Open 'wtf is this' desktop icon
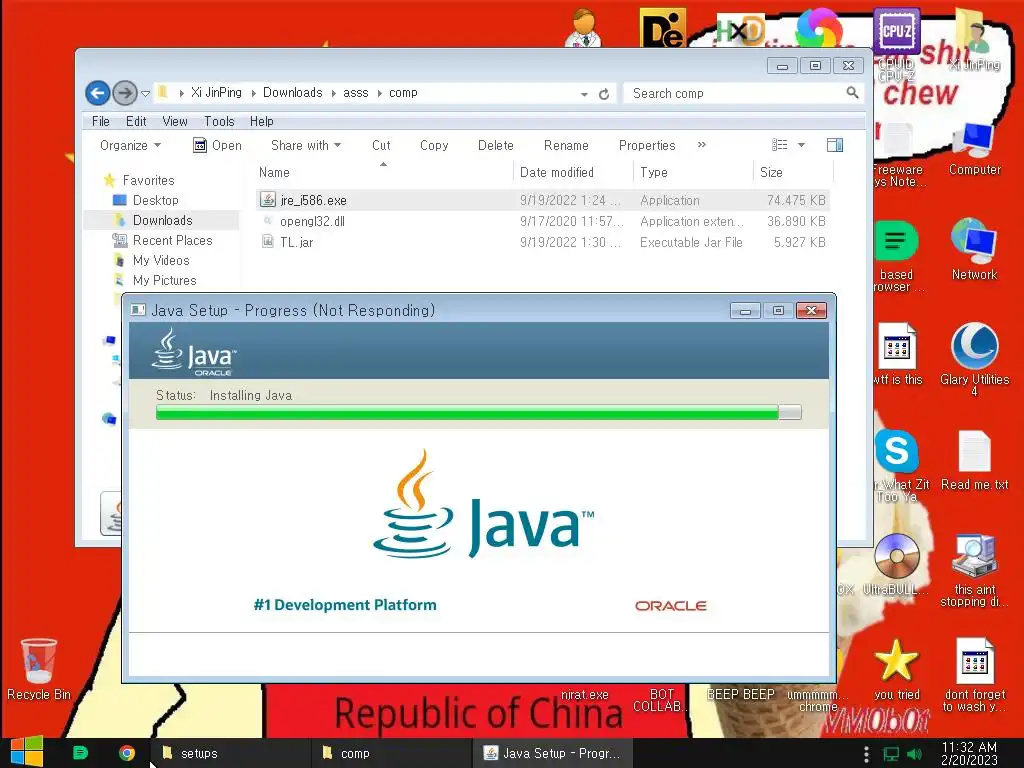Viewport: 1024px width, 768px height. pos(897,355)
